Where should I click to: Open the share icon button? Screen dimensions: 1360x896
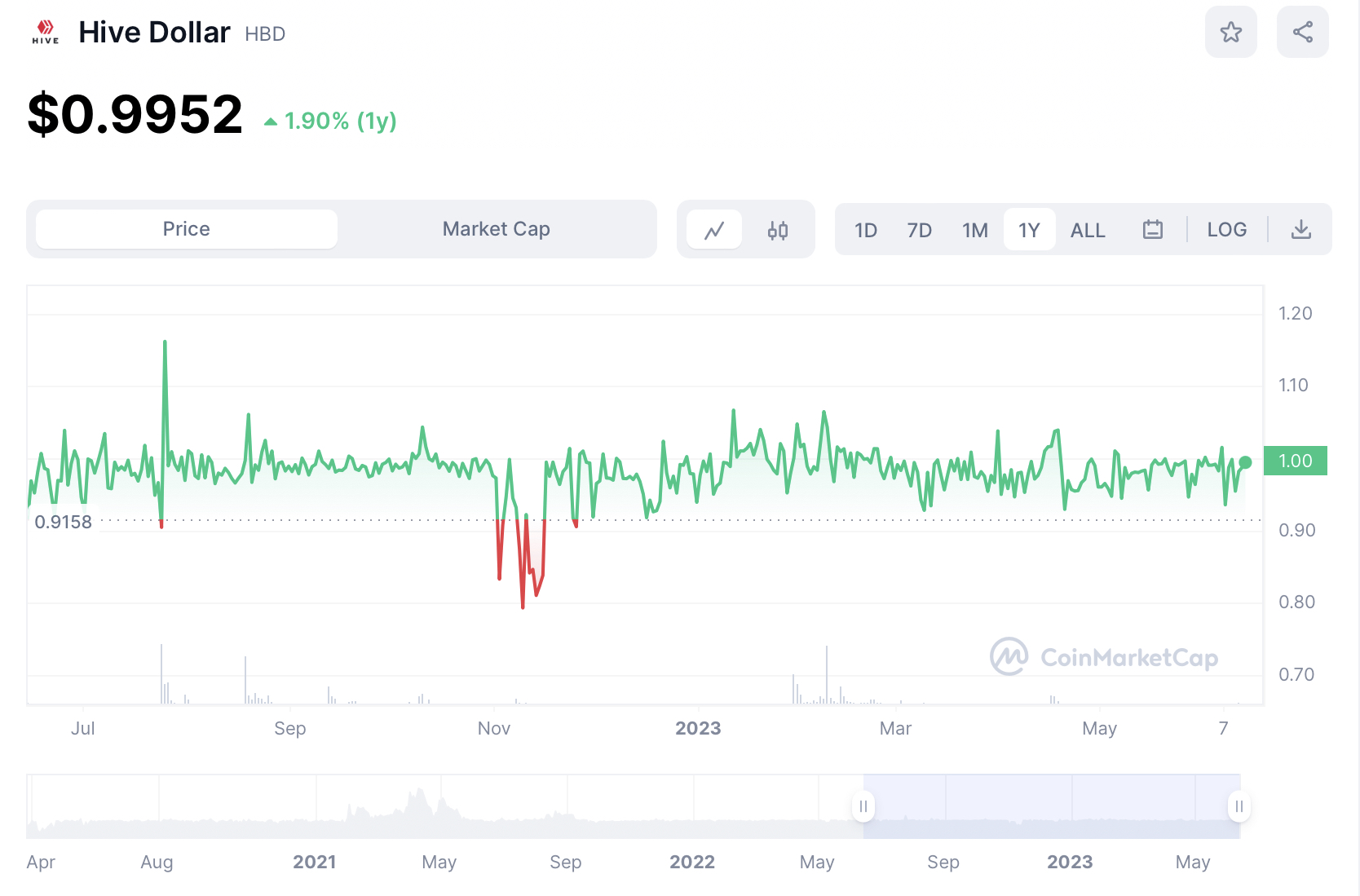[x=1302, y=33]
